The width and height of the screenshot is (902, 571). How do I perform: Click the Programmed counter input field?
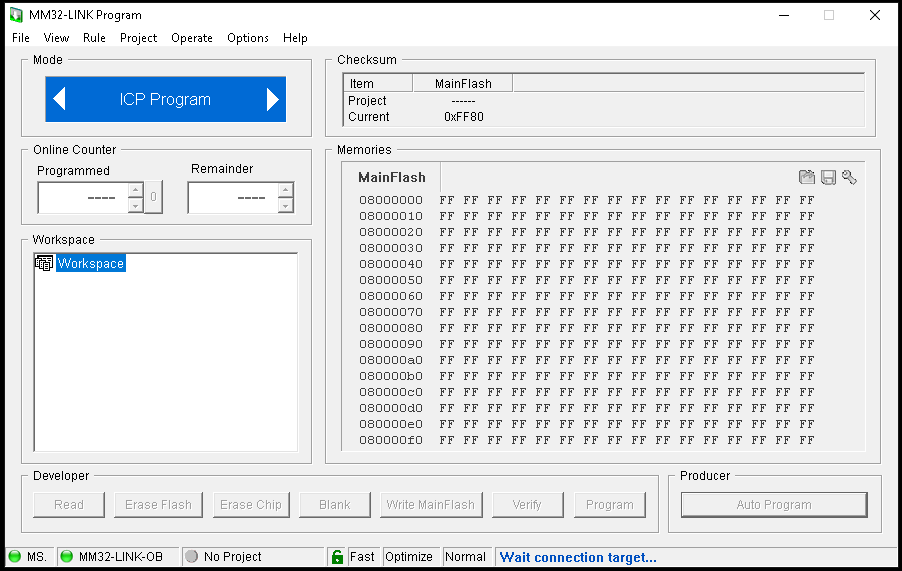(x=83, y=198)
